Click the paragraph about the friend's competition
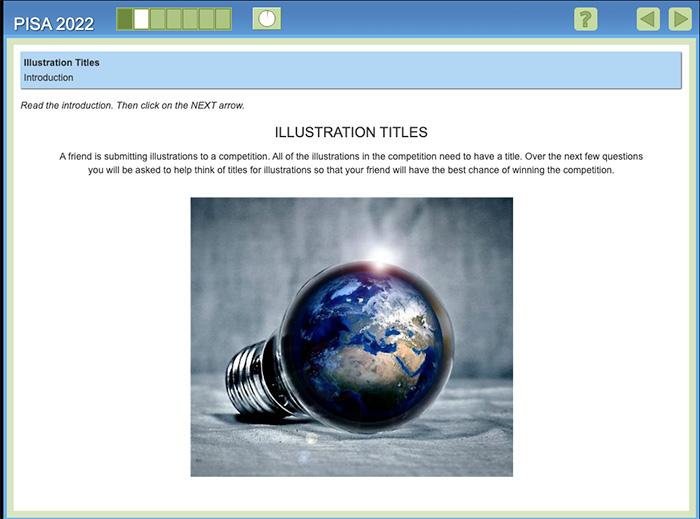The image size is (700, 519). 350,163
